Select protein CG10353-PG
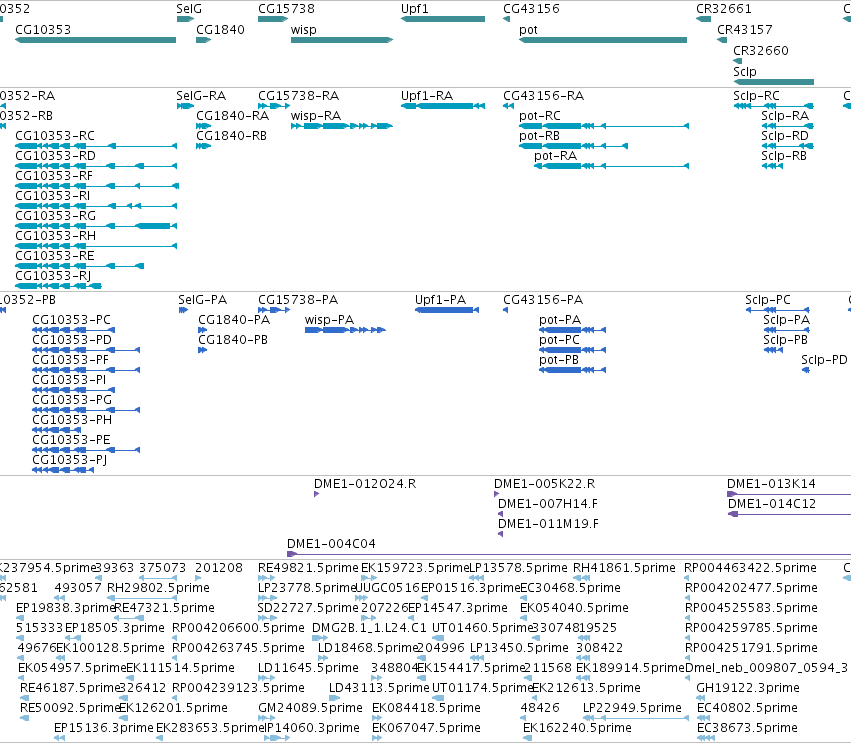The image size is (851, 743). coord(86,410)
